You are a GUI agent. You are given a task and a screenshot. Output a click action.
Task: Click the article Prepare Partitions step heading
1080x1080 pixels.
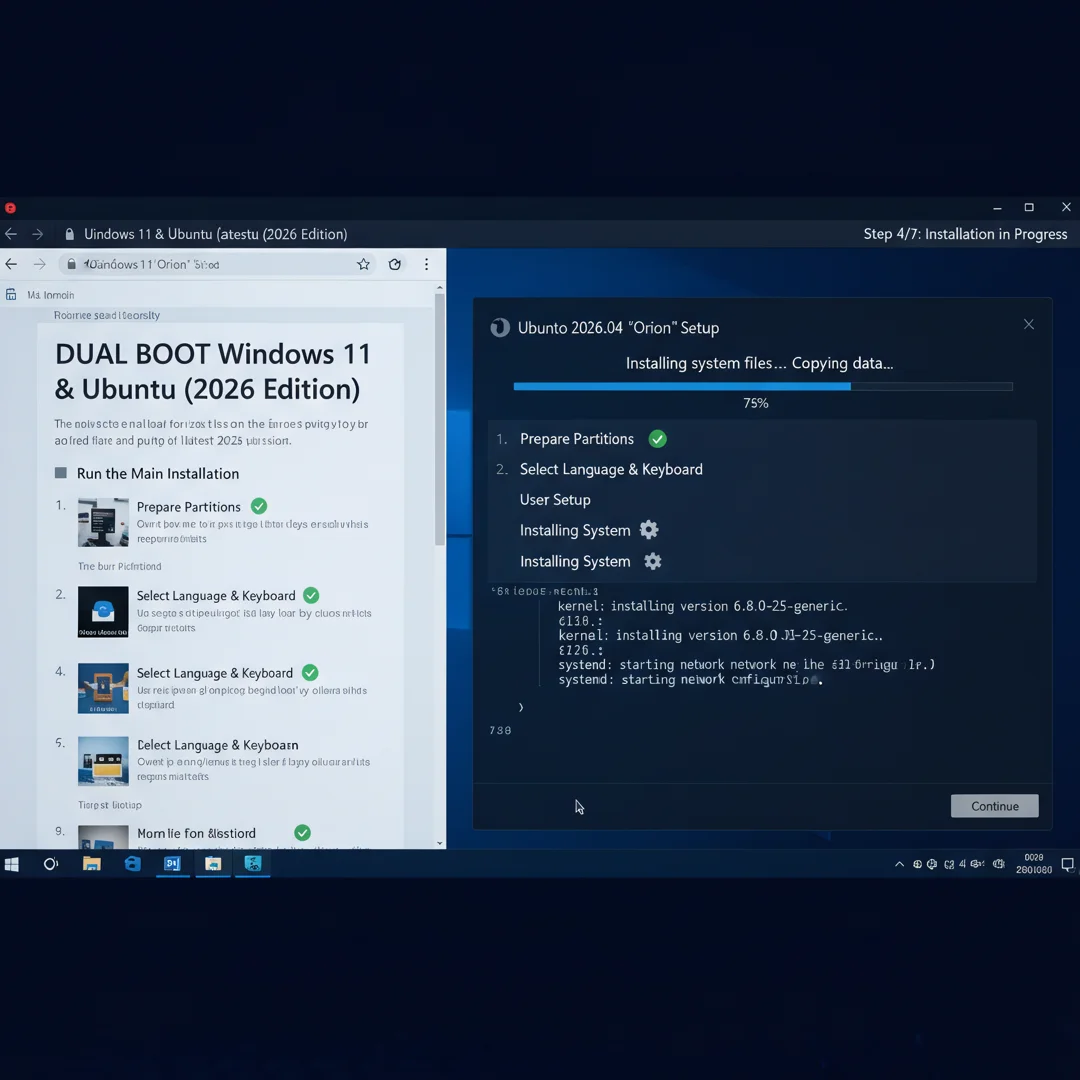coord(189,507)
